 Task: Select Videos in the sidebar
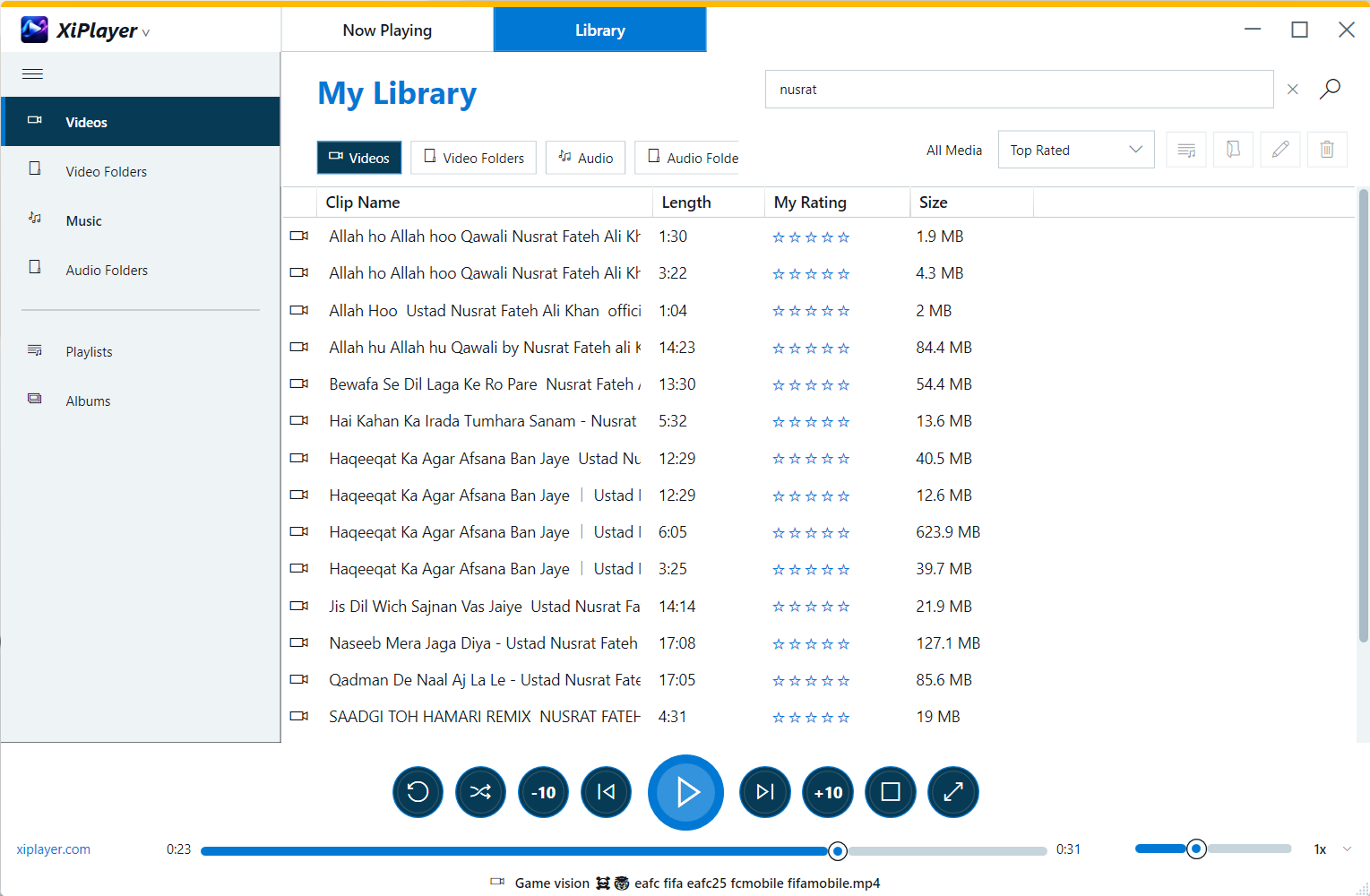pos(141,122)
